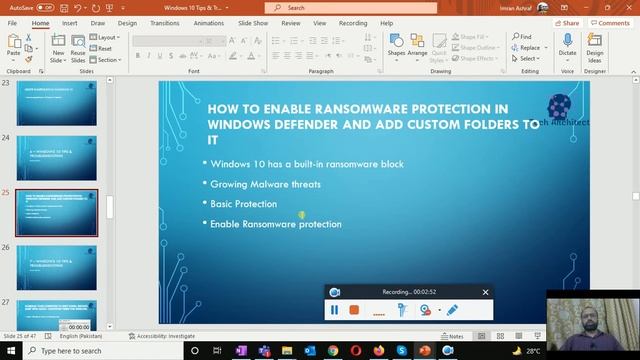Click the Dictate microphone icon
Image resolution: width=640 pixels, height=360 pixels.
pyautogui.click(x=567, y=41)
